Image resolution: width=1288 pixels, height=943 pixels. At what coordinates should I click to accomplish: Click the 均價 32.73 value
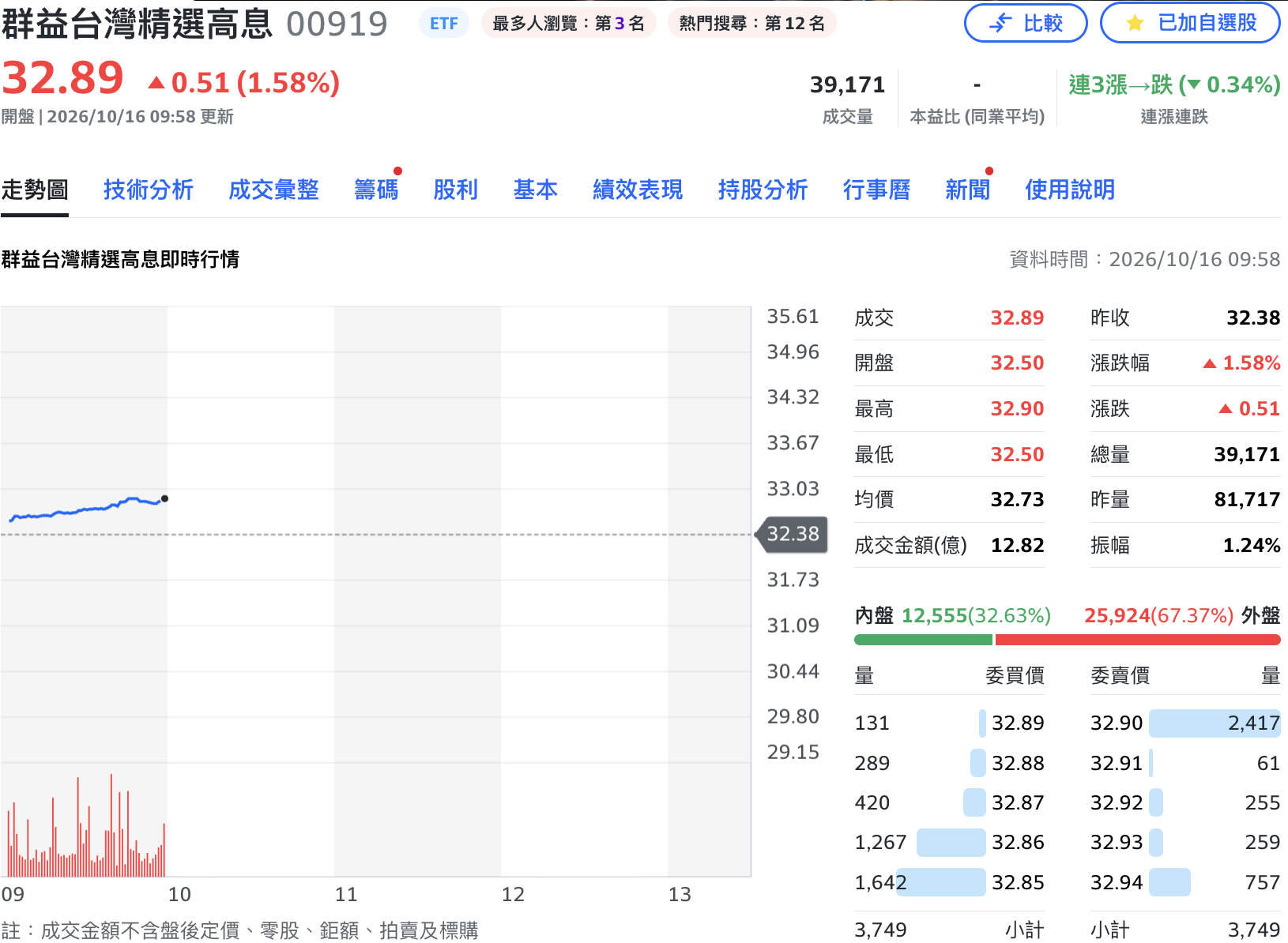tap(1018, 499)
